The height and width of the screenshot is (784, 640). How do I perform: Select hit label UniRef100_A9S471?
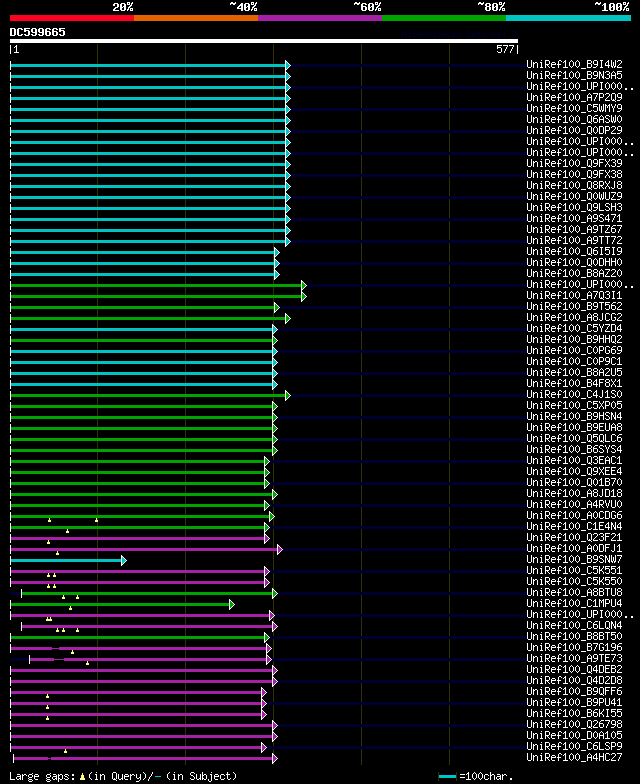(x=574, y=218)
